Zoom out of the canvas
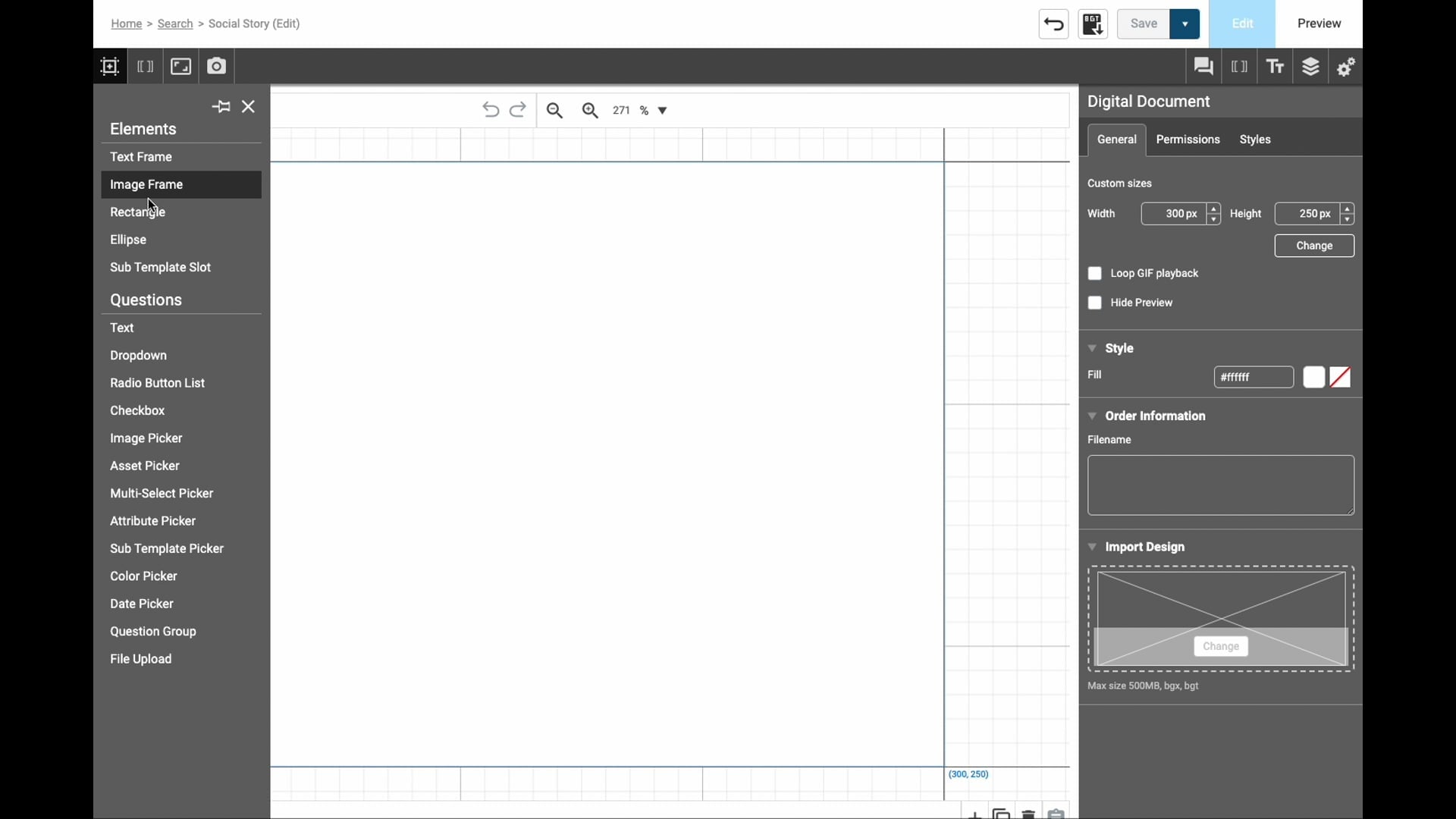The height and width of the screenshot is (819, 1456). point(556,111)
